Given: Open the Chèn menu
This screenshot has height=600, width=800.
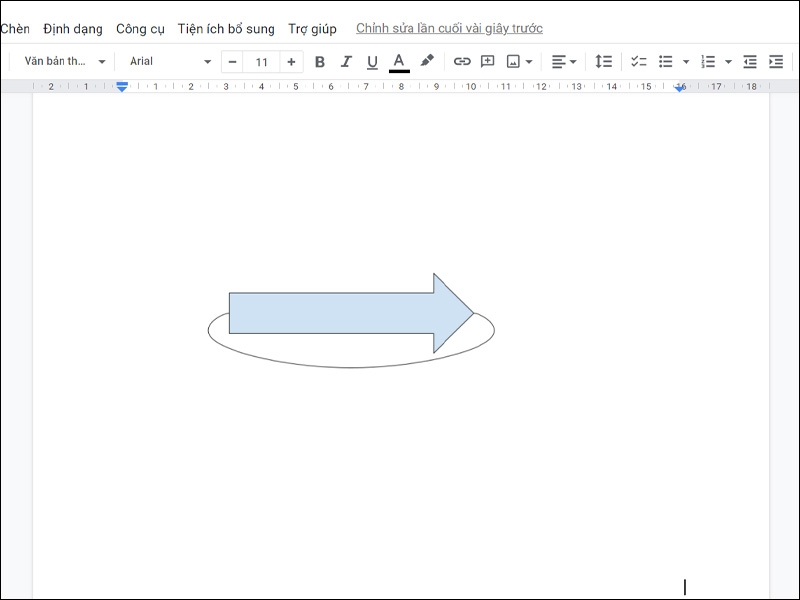Looking at the screenshot, I should coord(15,29).
